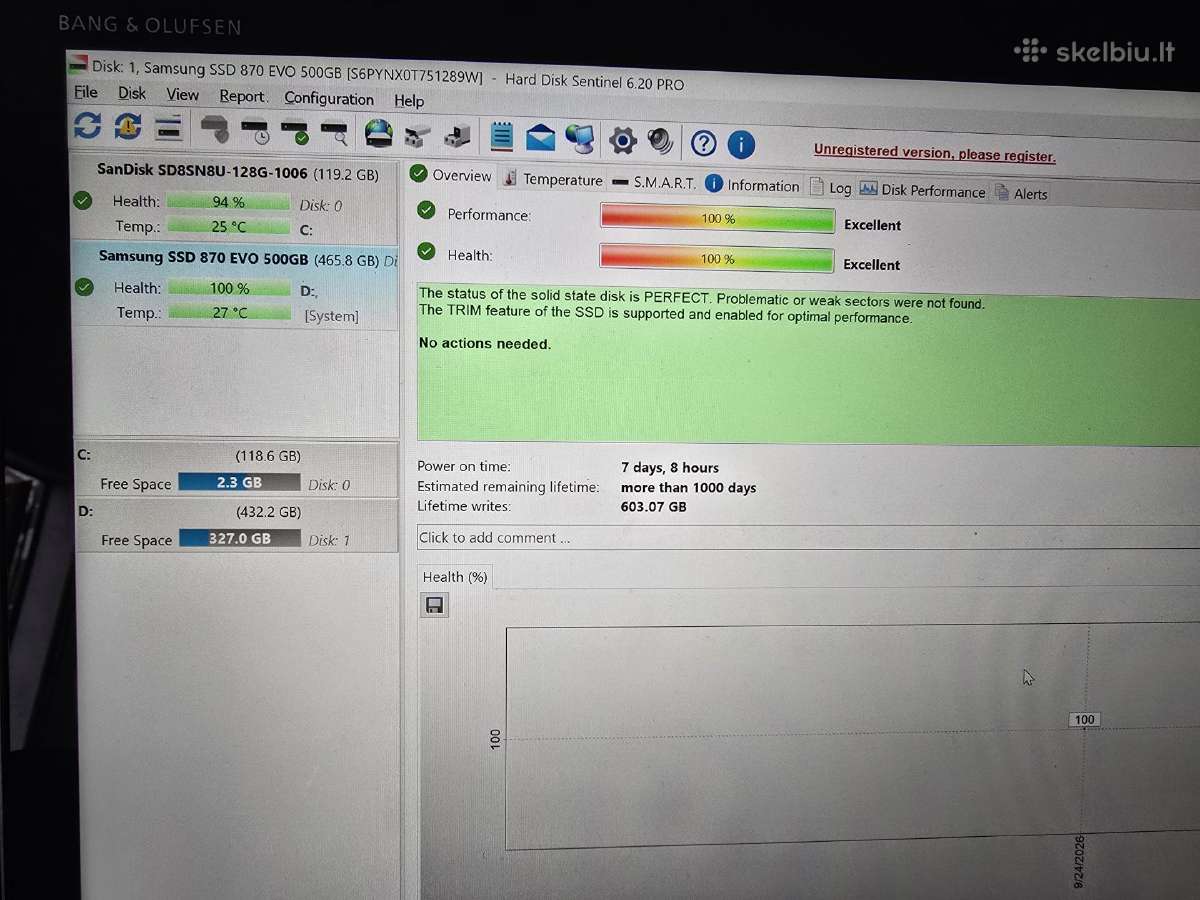
Task: Switch to the S.M.A.R.T. tab
Action: pyautogui.click(x=654, y=183)
